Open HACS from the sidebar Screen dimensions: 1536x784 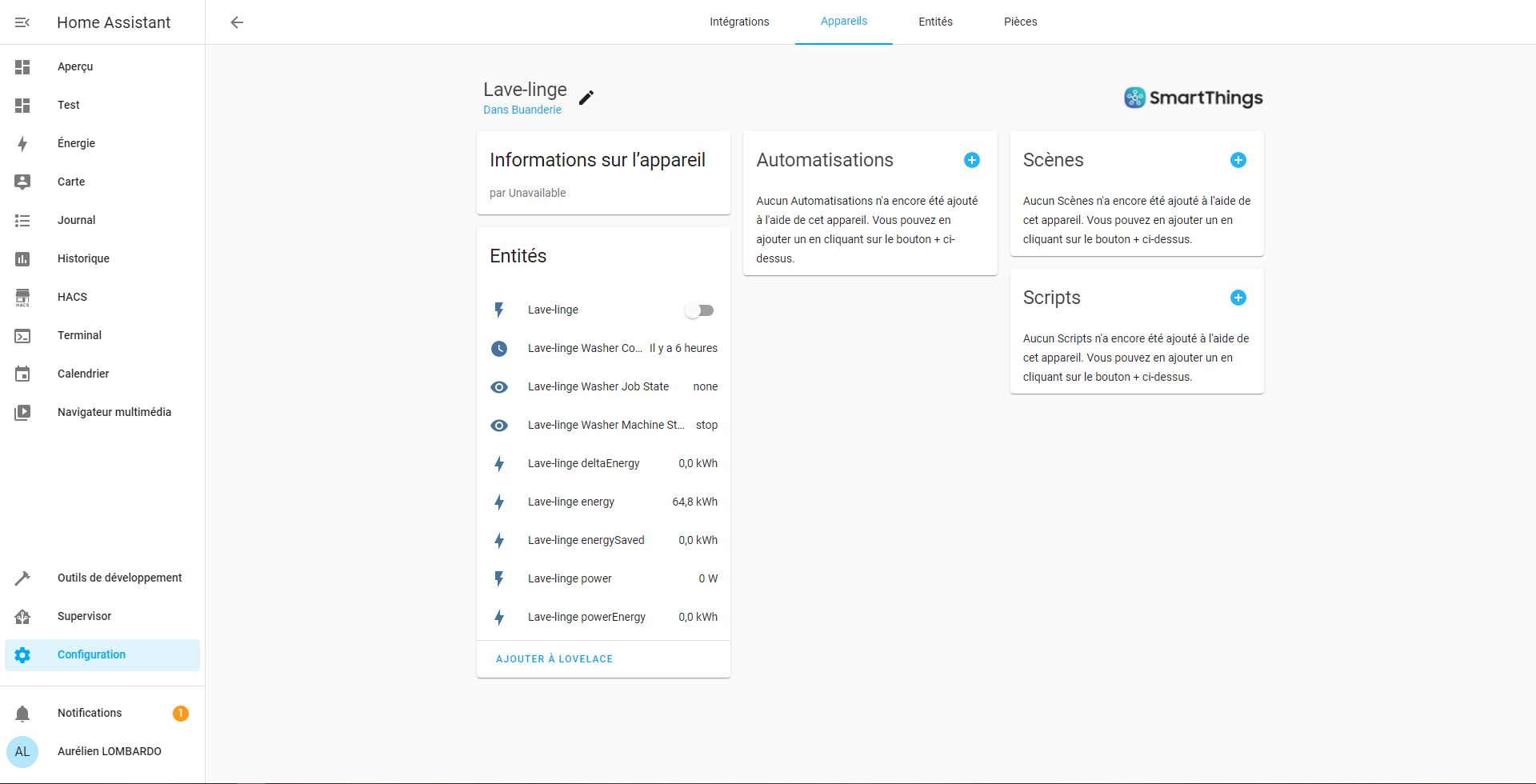(72, 297)
